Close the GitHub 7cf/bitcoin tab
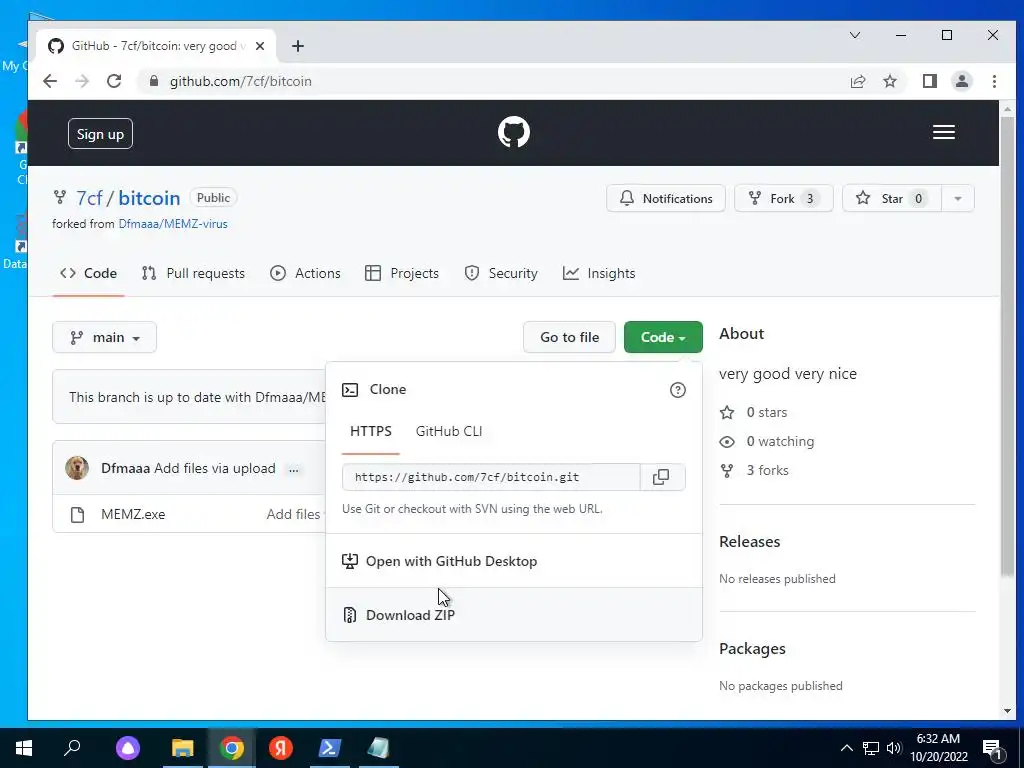Viewport: 1024px width, 768px height. (x=260, y=46)
